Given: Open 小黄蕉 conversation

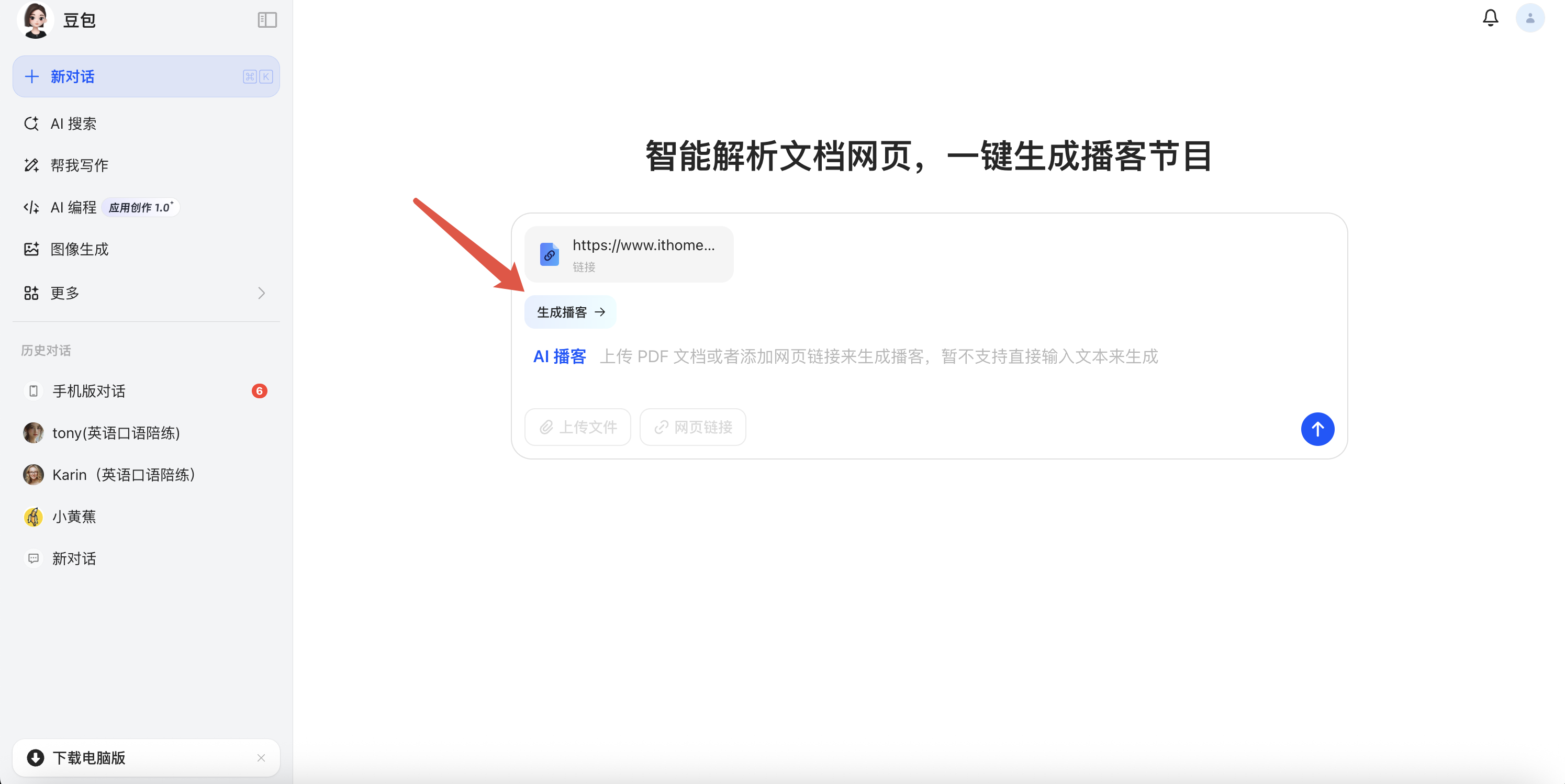Looking at the screenshot, I should click(146, 517).
